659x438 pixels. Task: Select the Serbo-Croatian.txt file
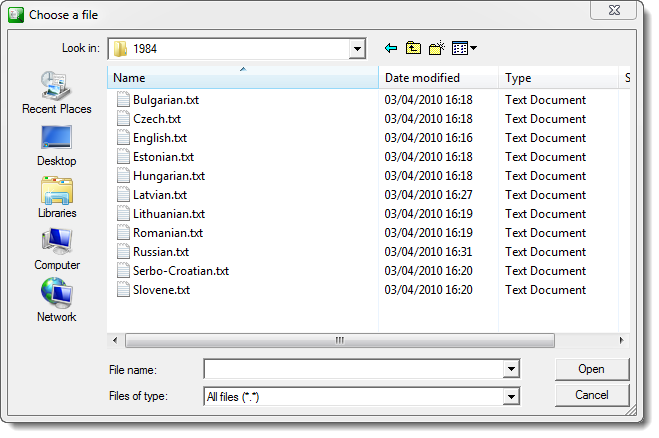180,271
